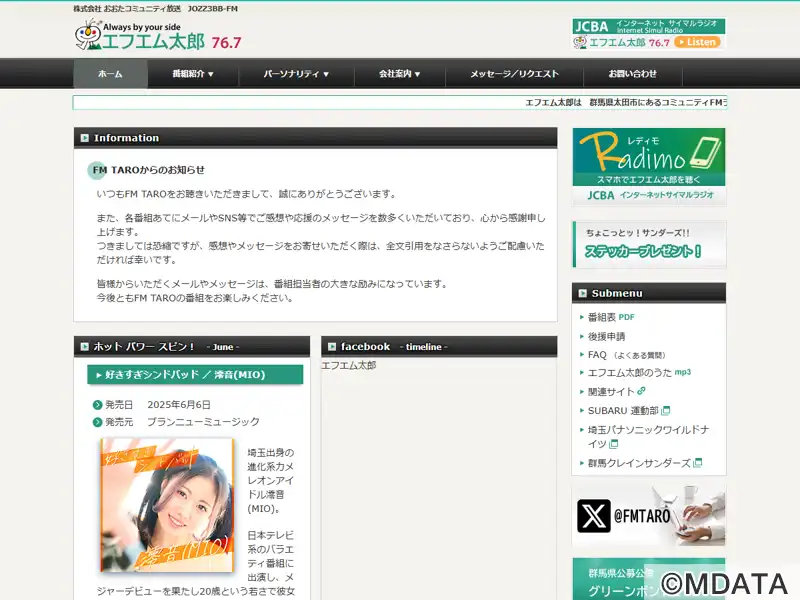Open the 関連サイト submenu link

click(x=611, y=392)
